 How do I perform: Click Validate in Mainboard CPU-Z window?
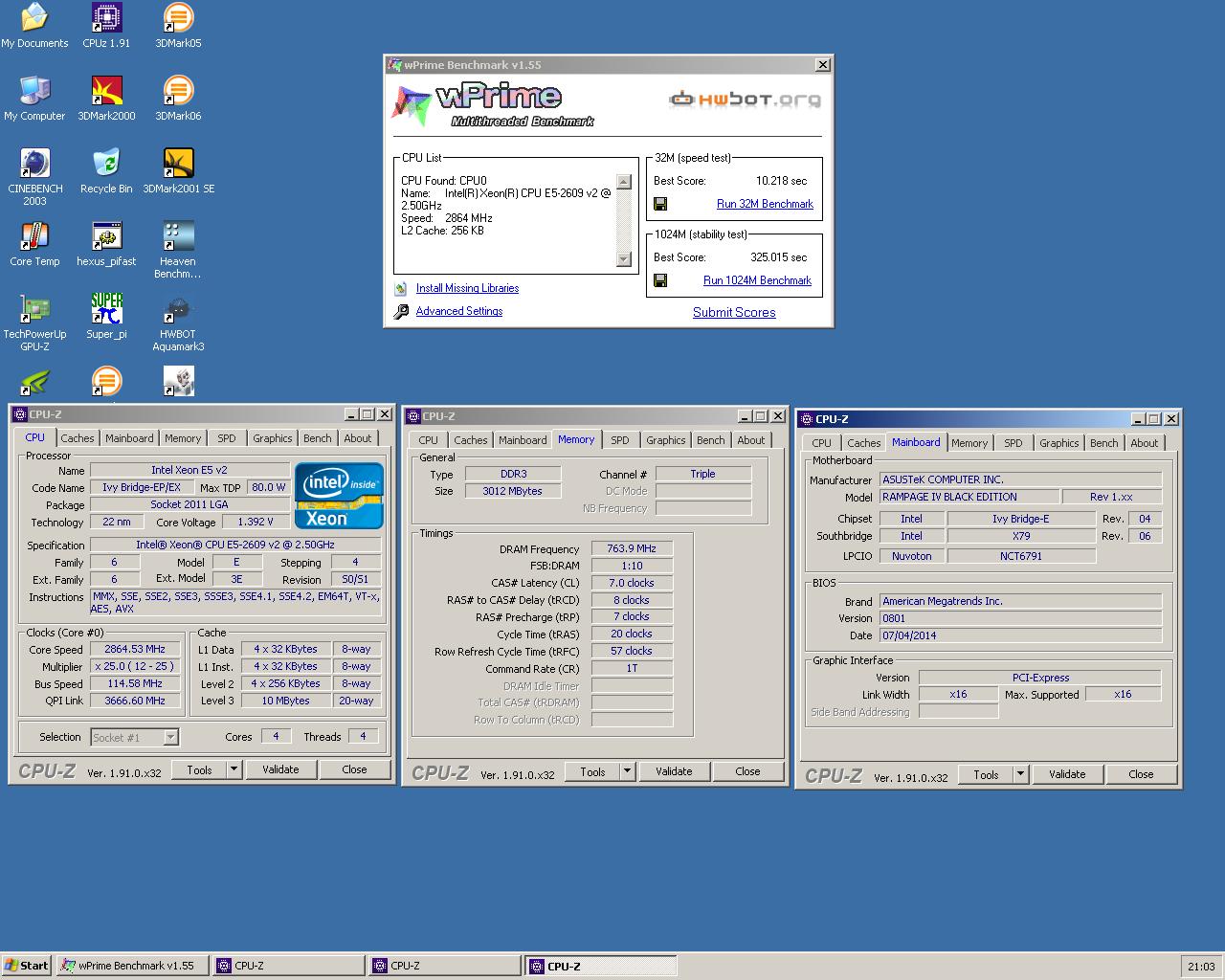(x=1067, y=774)
